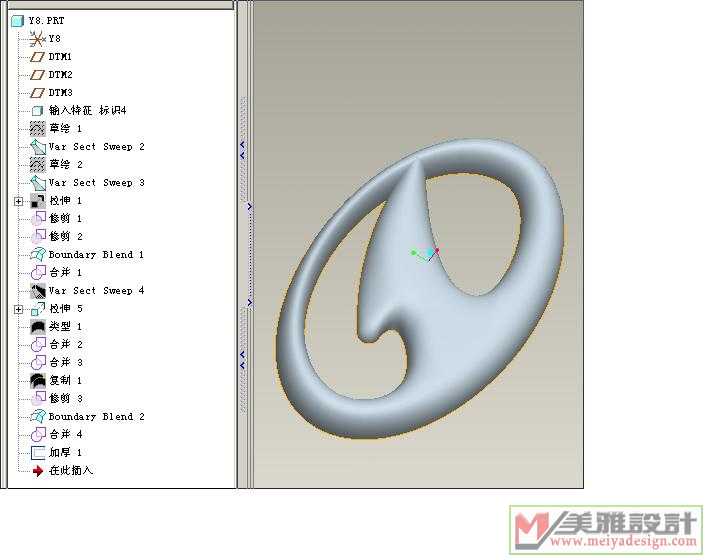Select the DTM3 label
This screenshot has height=560, width=708.
pos(61,93)
